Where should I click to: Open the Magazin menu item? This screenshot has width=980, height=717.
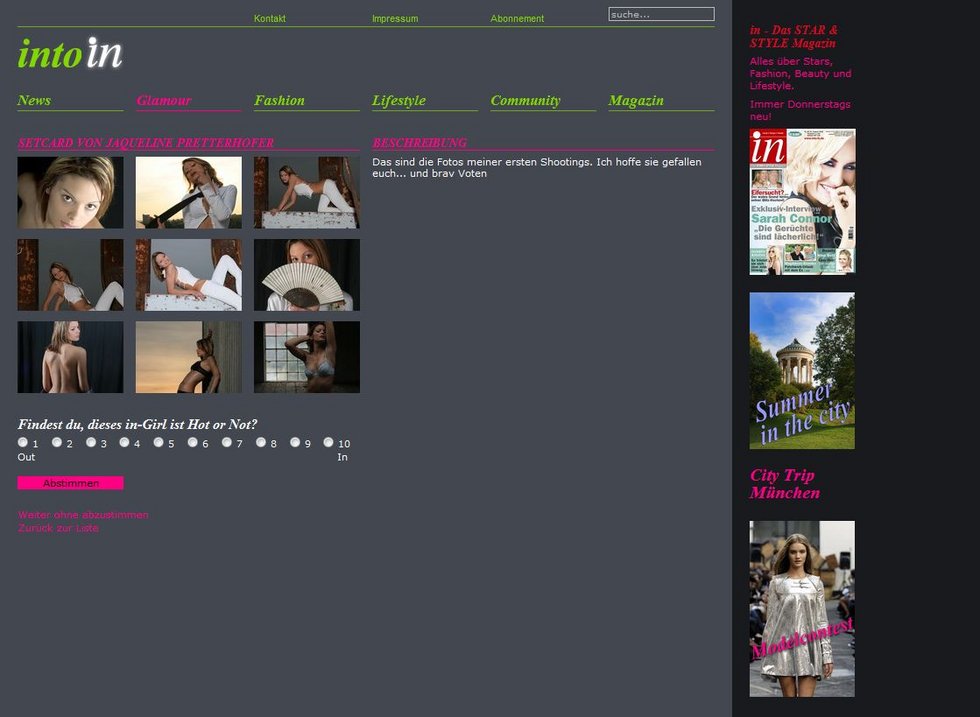[636, 100]
